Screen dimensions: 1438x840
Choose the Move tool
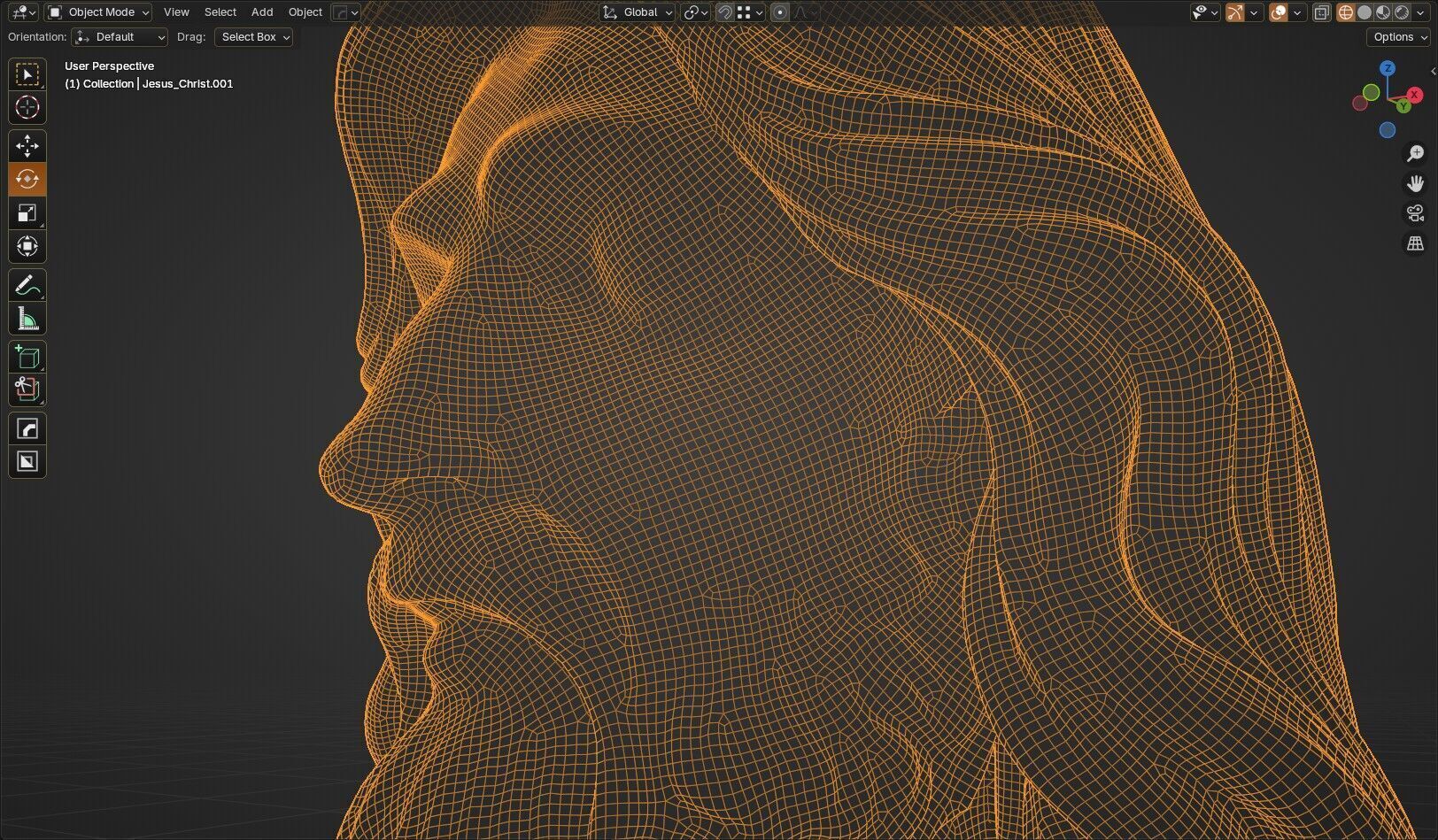click(27, 146)
